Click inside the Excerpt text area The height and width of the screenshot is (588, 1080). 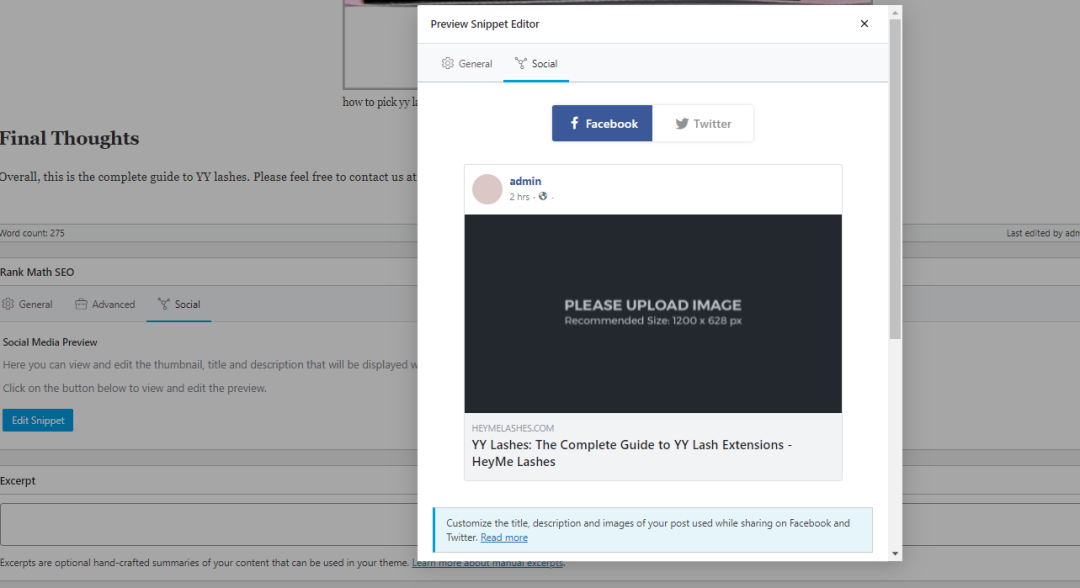[209, 525]
